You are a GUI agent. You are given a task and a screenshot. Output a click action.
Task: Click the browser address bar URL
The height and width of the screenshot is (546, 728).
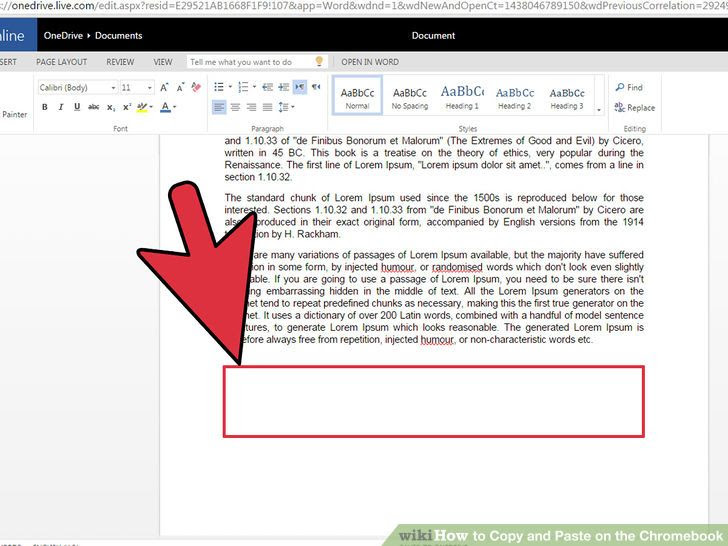pos(364,6)
